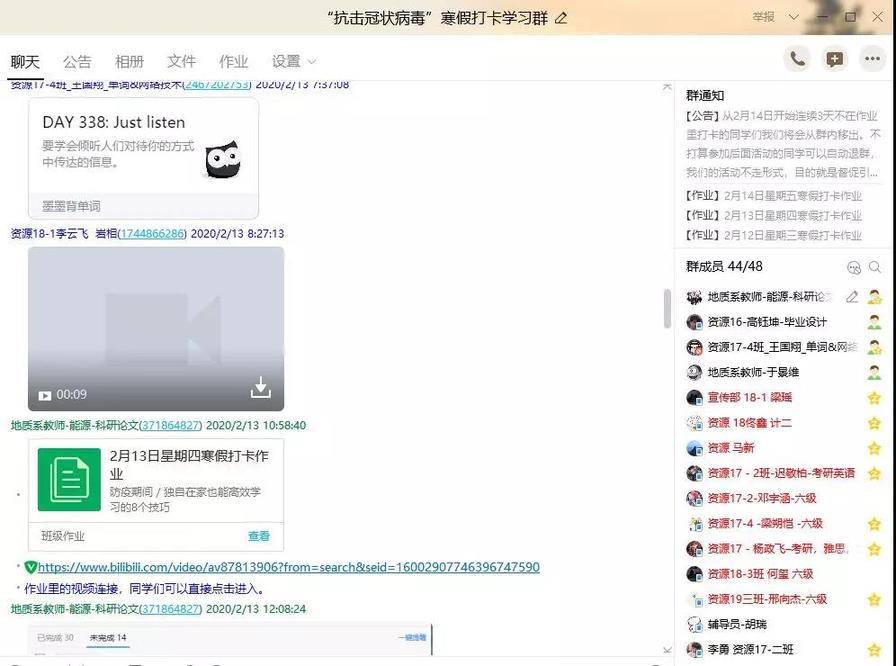This screenshot has height=666, width=896.
Task: Open the more options ellipsis menu
Action: (873, 60)
